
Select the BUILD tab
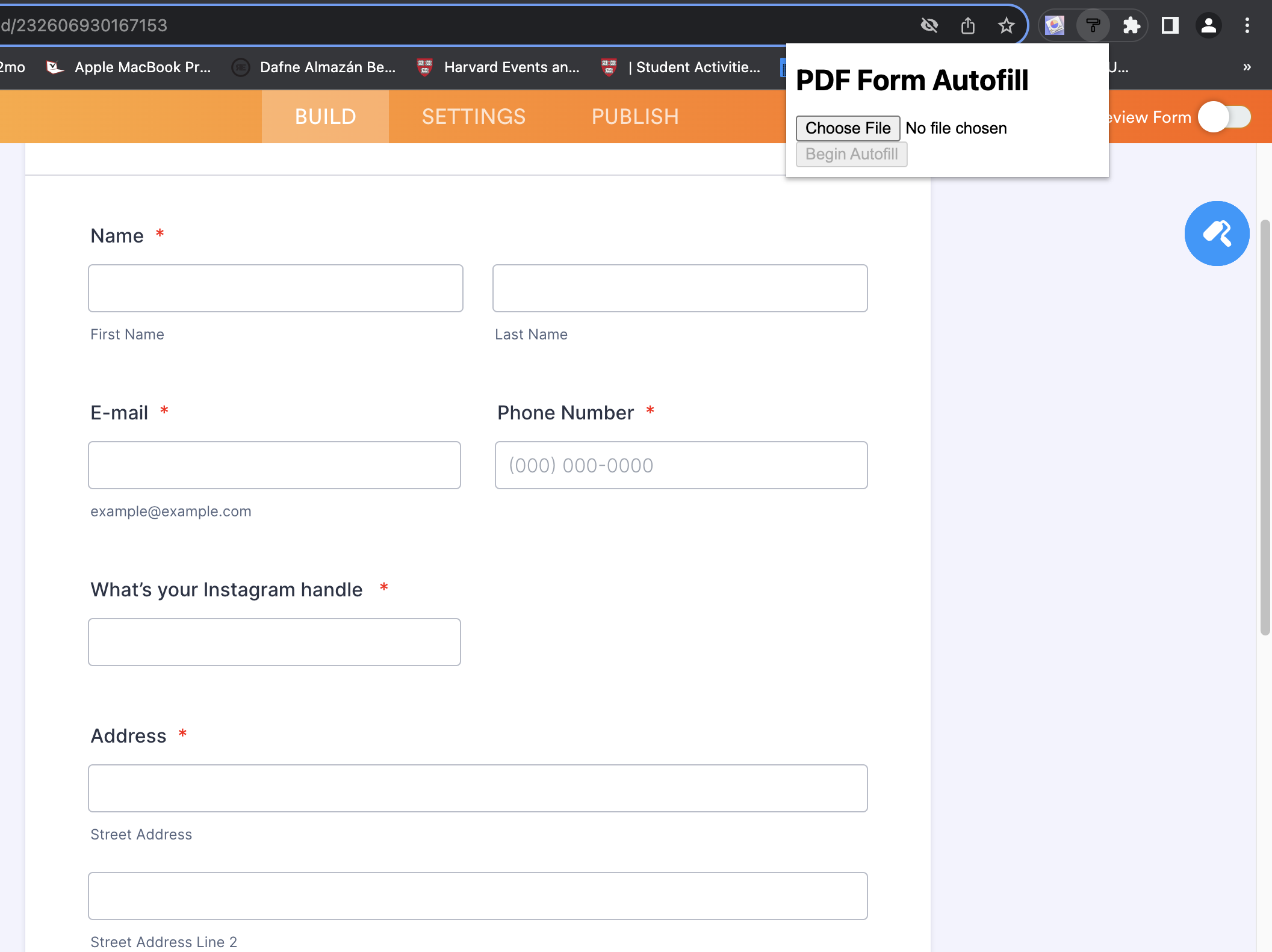click(325, 117)
